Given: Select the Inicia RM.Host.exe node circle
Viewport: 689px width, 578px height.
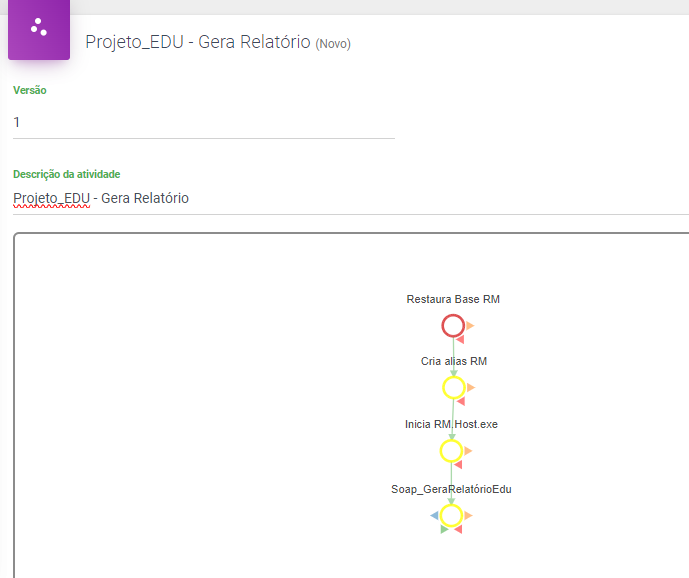Looking at the screenshot, I should point(452,451).
